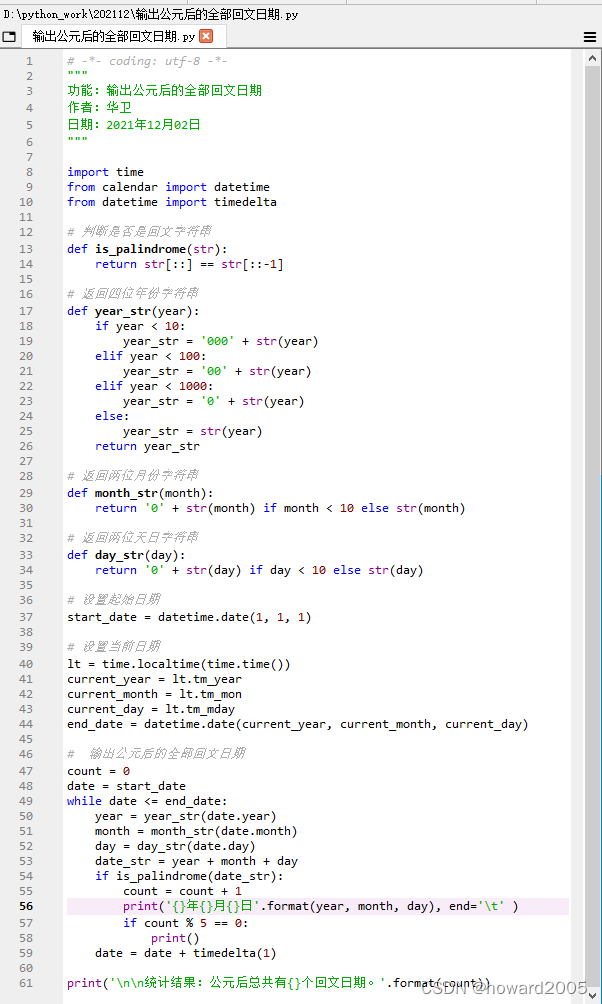This screenshot has height=1004, width=602.
Task: Click the '功能：输出公元后的全部回文日期' docstring line
Action: (165, 91)
